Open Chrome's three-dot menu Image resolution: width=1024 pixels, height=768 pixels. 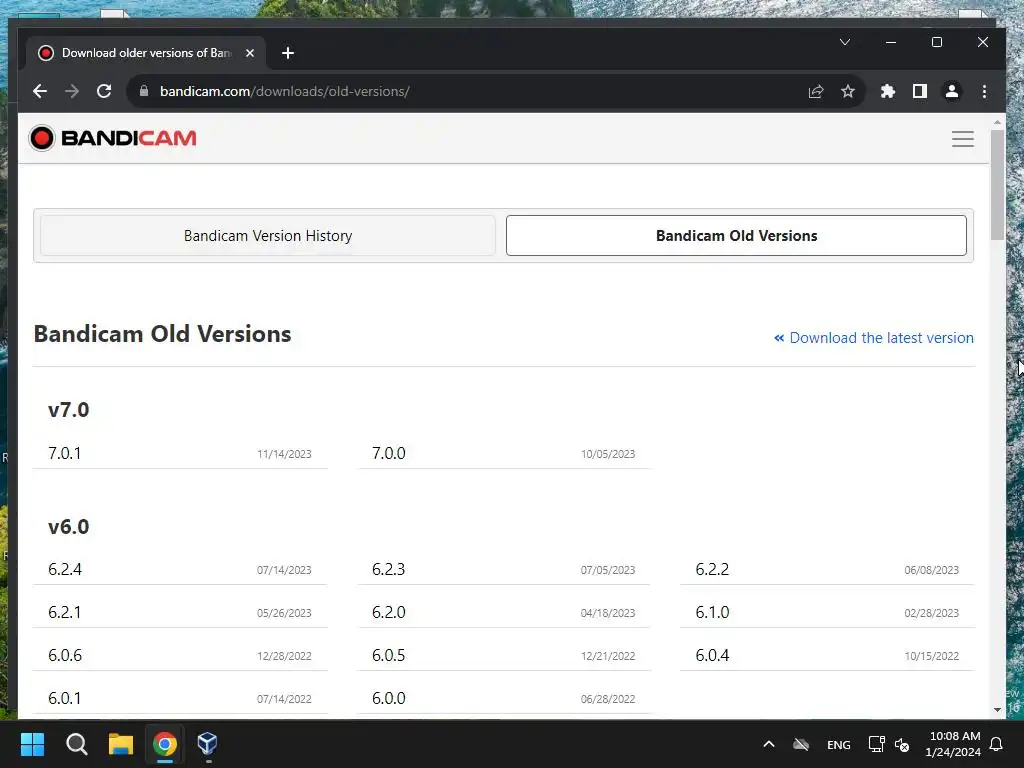[984, 91]
